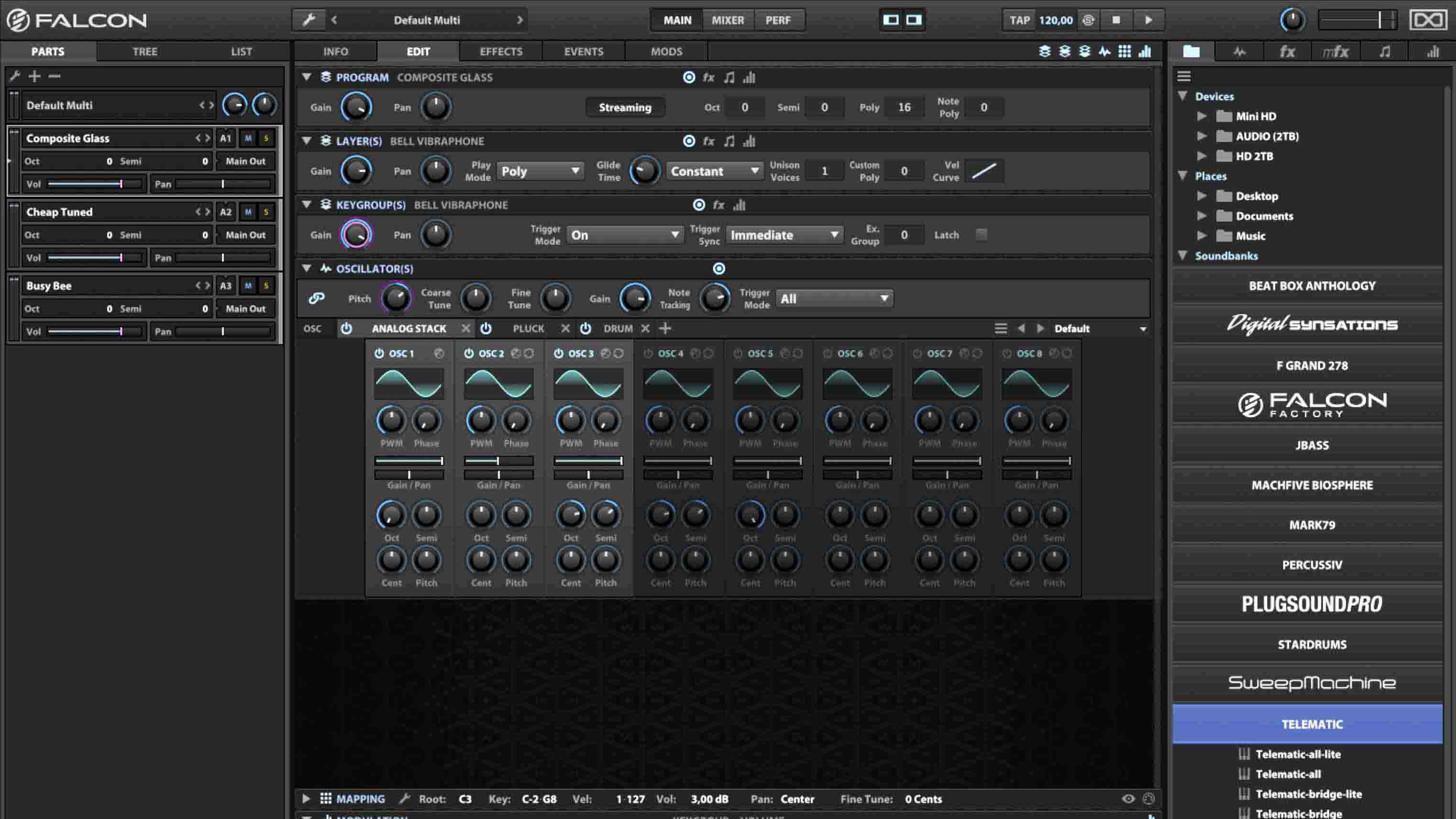Open parts wrench tool icon
The height and width of the screenshot is (819, 1456).
coord(15,77)
